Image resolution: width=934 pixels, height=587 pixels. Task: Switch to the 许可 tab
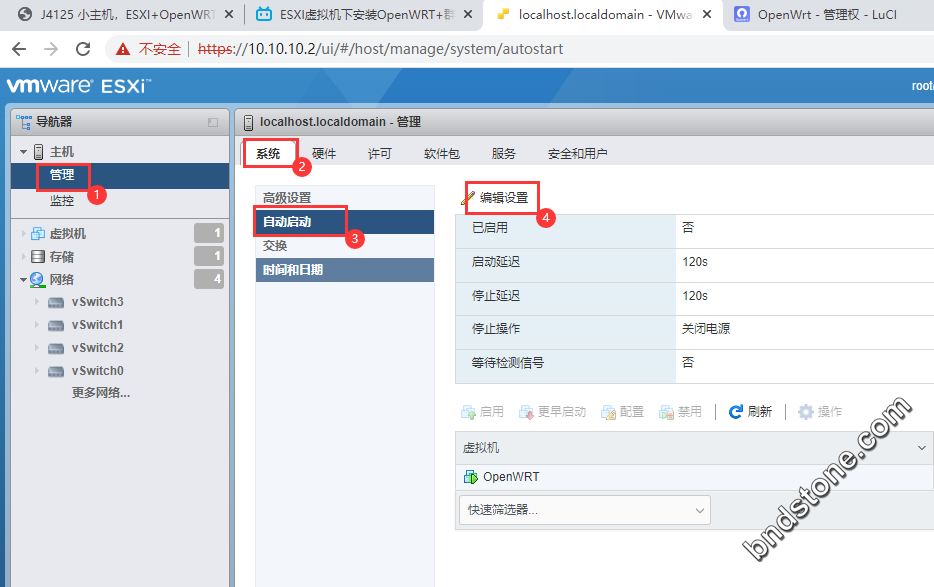tap(379, 154)
